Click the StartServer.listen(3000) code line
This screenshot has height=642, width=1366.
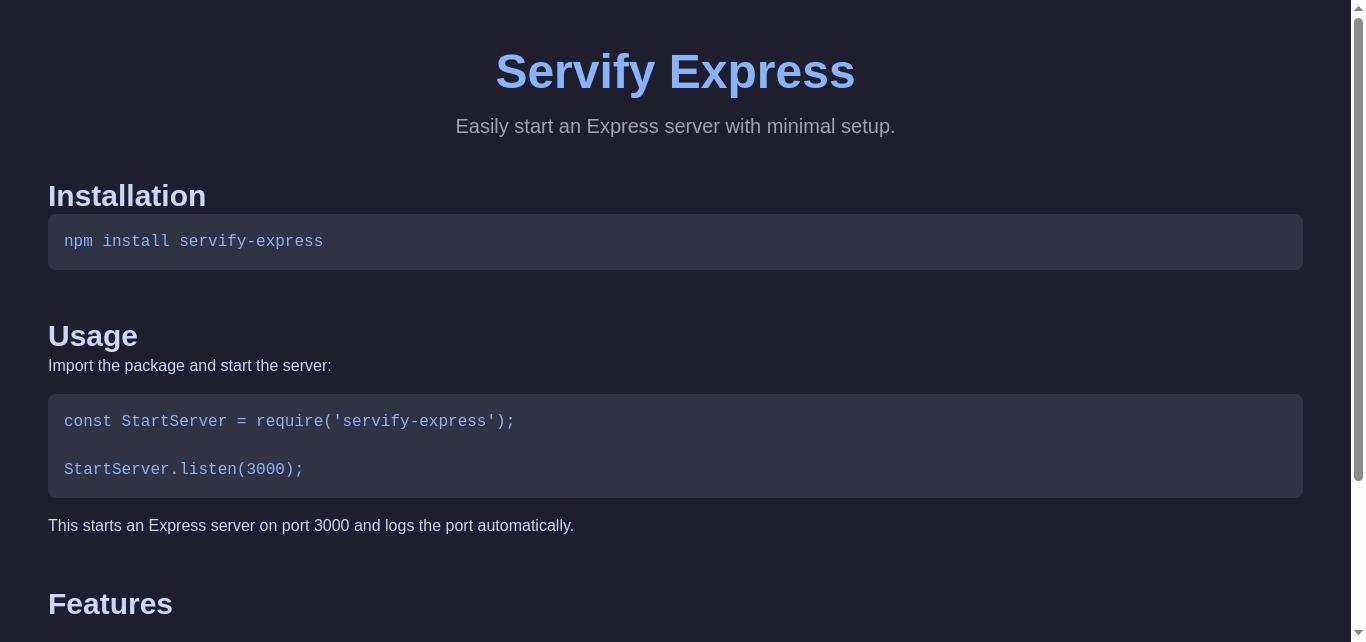pos(184,469)
